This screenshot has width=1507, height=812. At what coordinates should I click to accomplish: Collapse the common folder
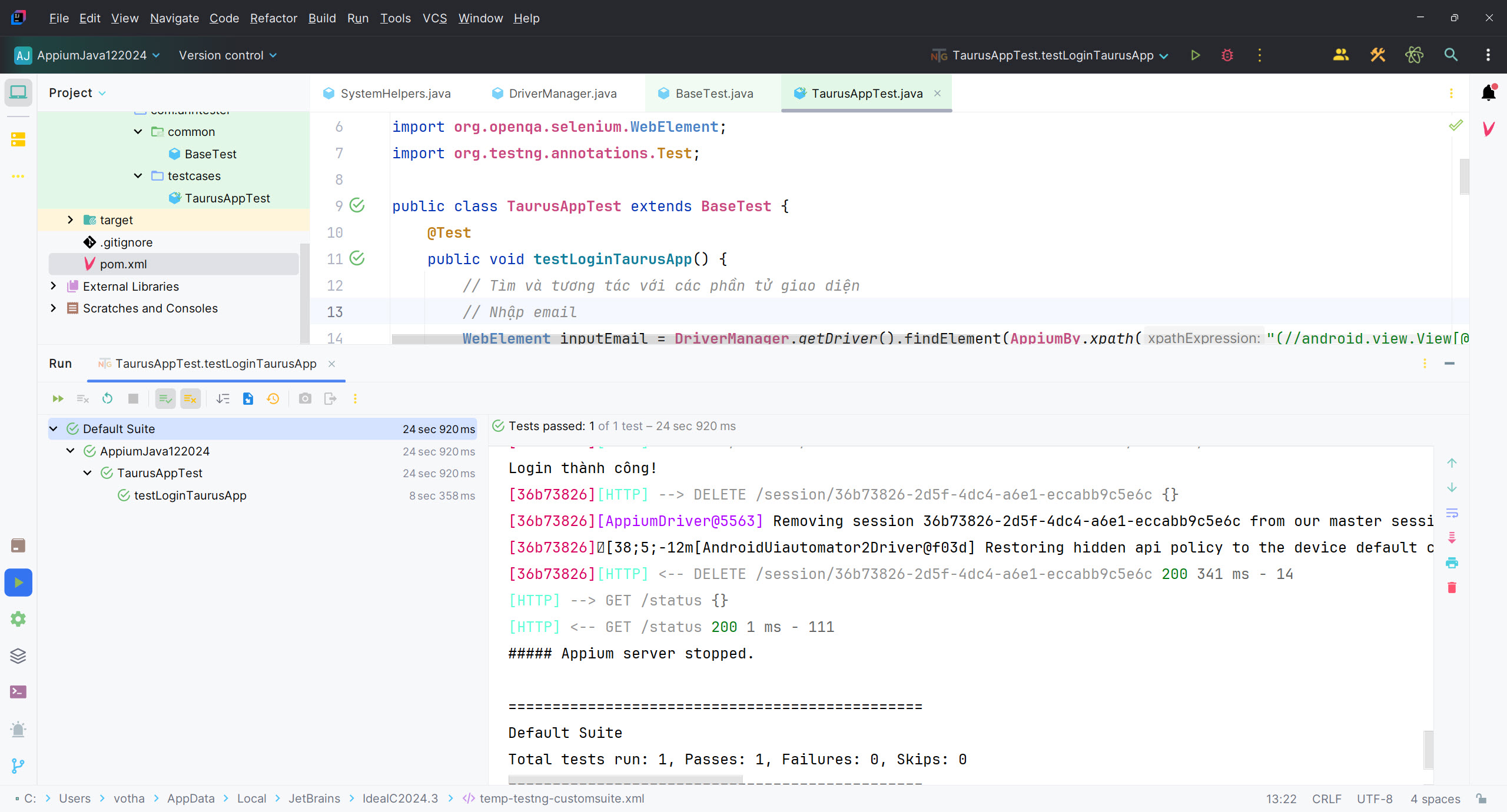pyautogui.click(x=138, y=132)
